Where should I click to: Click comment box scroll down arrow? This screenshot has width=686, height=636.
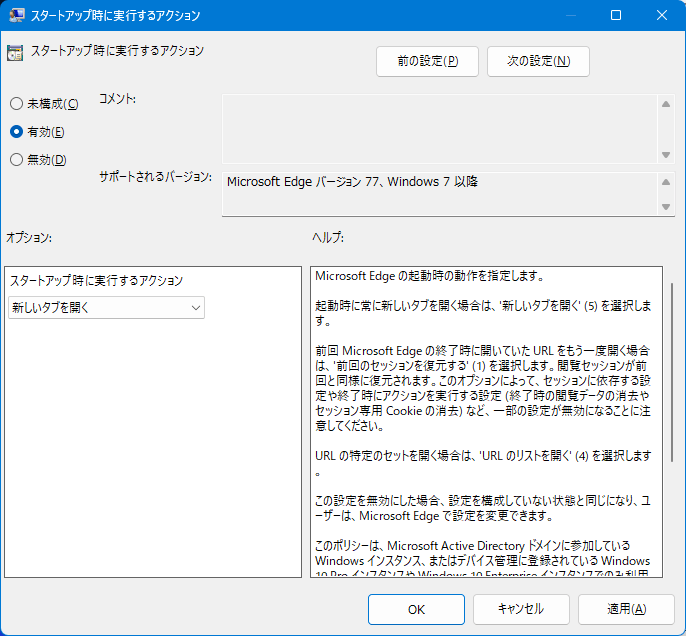(x=666, y=155)
